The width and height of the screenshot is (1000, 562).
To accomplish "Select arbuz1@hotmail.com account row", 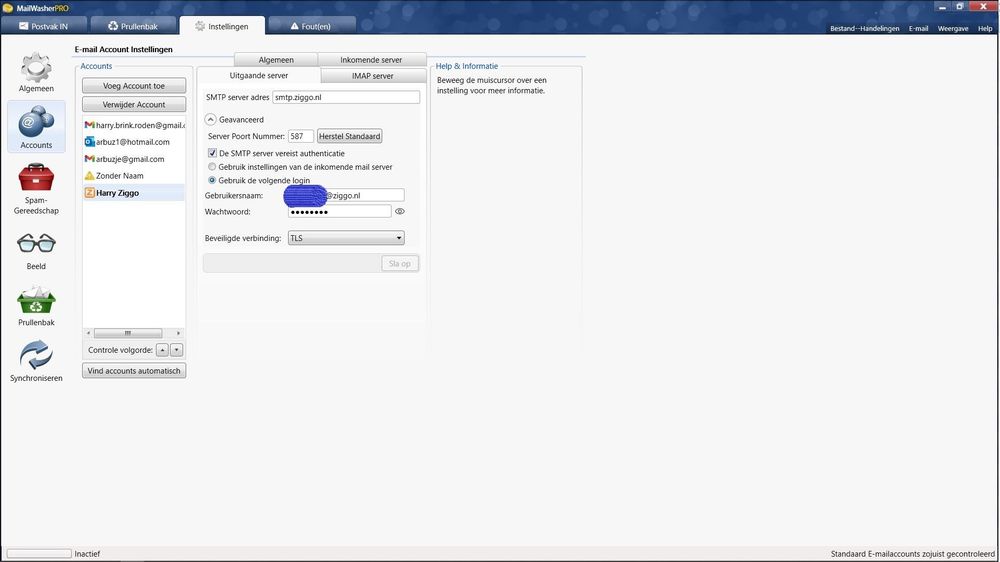I will point(134,142).
